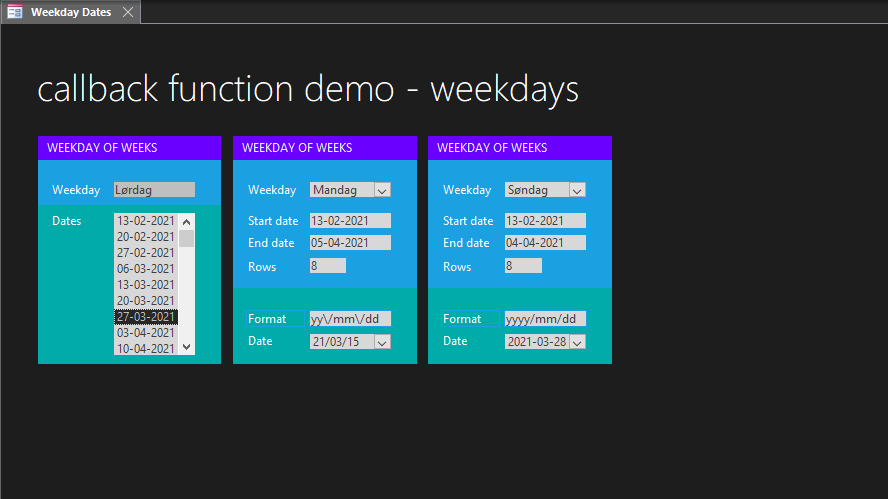Click the End date field showing 04-04-2021
Image resolution: width=888 pixels, height=499 pixels.
pyautogui.click(x=544, y=243)
